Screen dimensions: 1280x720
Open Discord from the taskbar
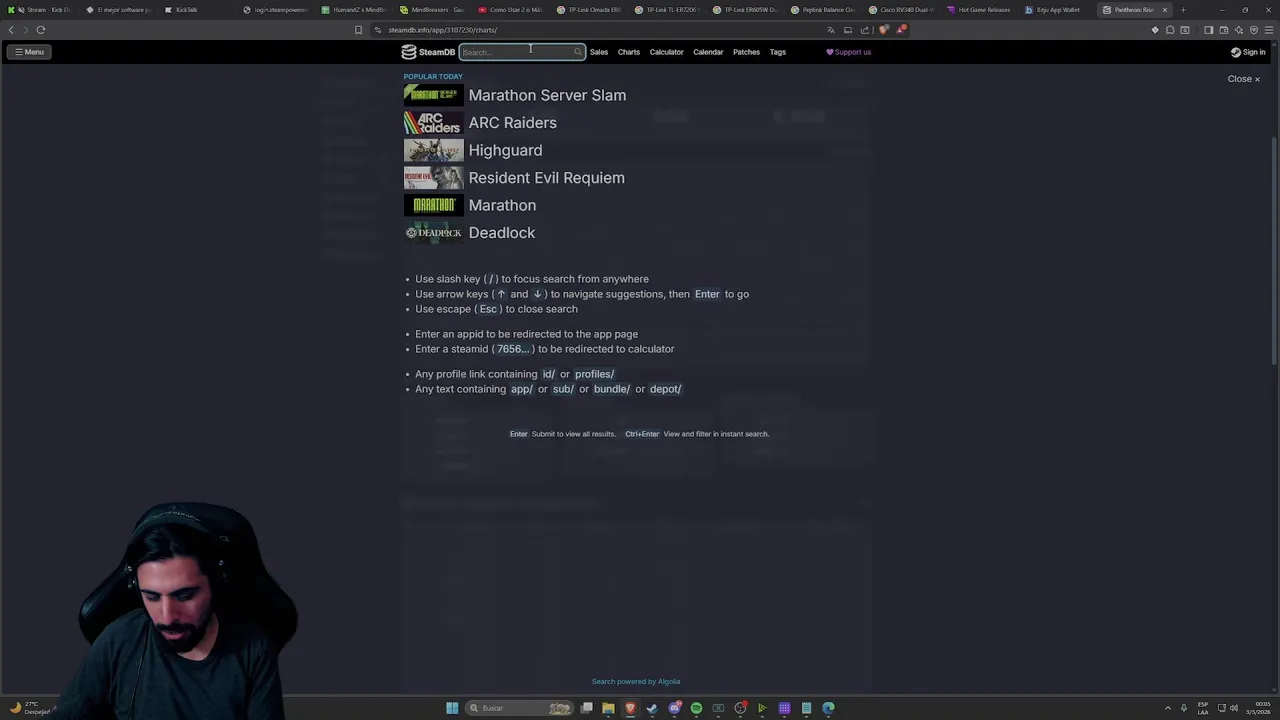pyautogui.click(x=675, y=708)
